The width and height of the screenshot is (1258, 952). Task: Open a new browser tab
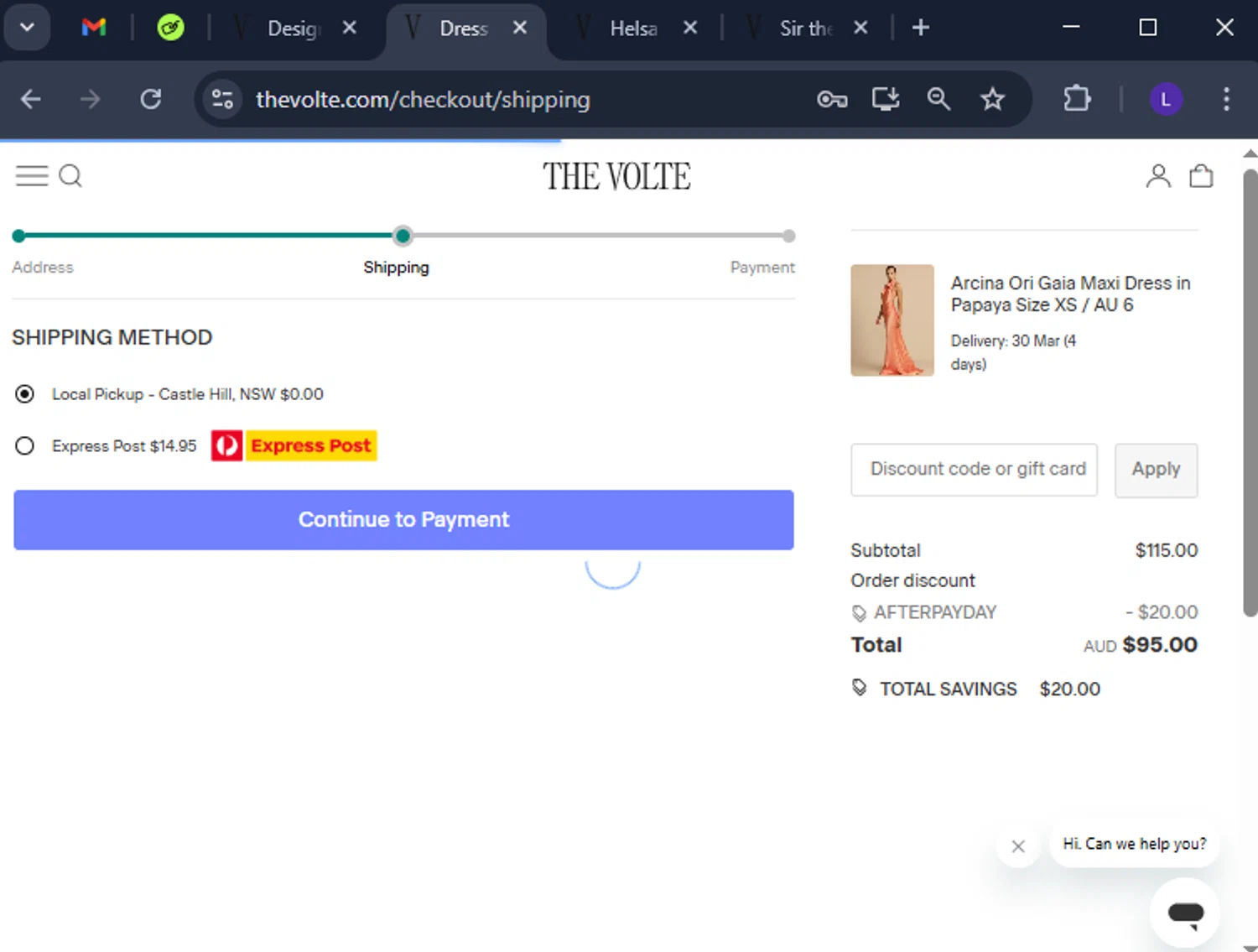pos(921,28)
